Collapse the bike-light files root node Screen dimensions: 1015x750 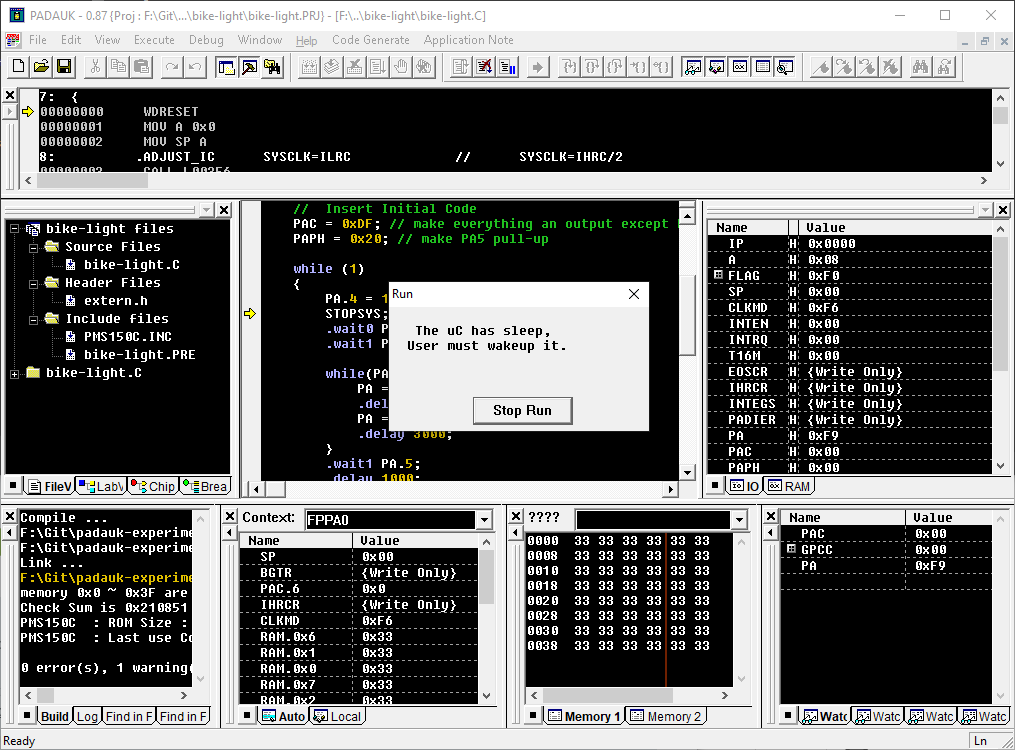point(14,228)
